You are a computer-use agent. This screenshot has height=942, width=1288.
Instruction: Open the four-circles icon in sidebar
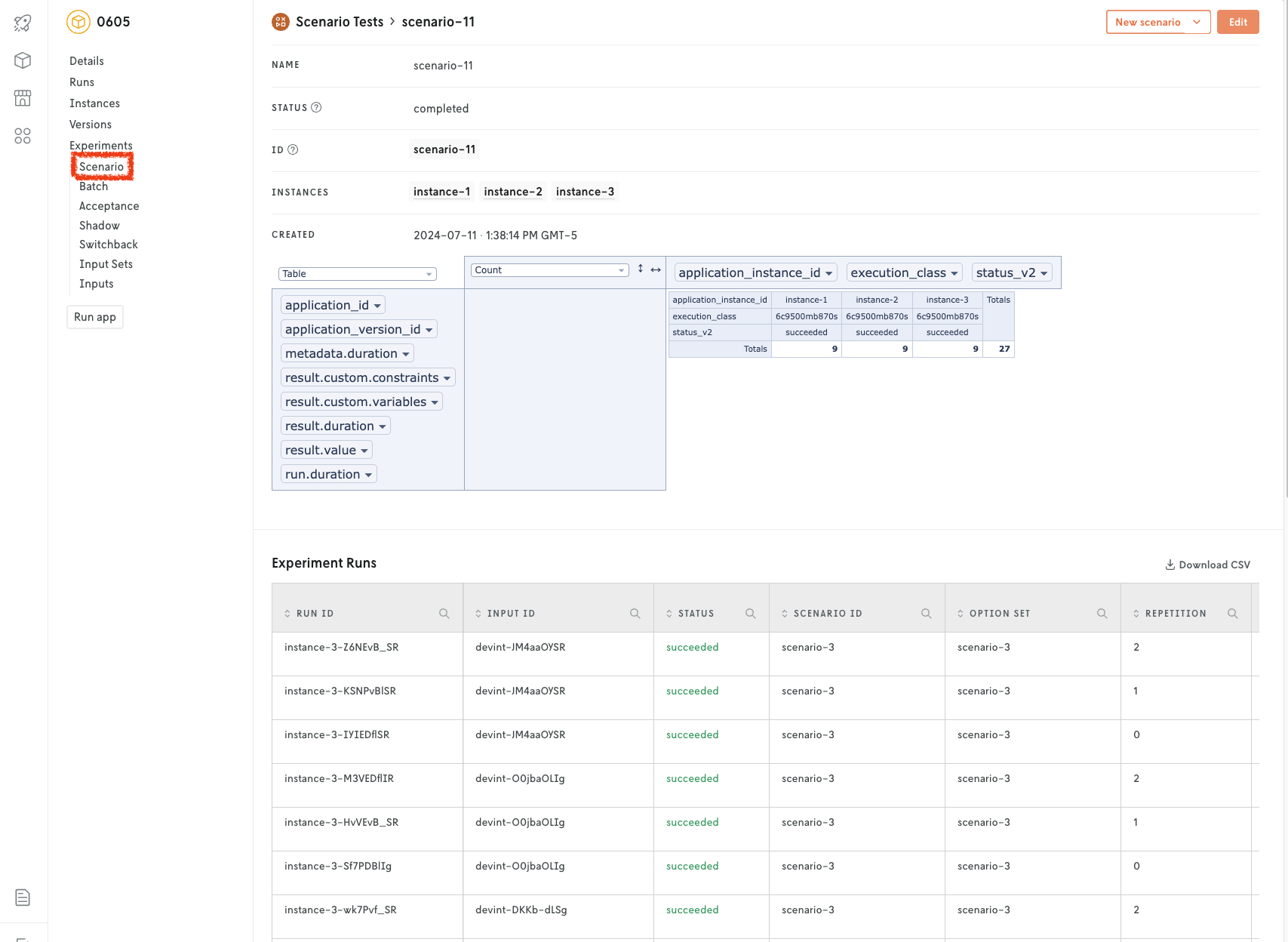(23, 136)
